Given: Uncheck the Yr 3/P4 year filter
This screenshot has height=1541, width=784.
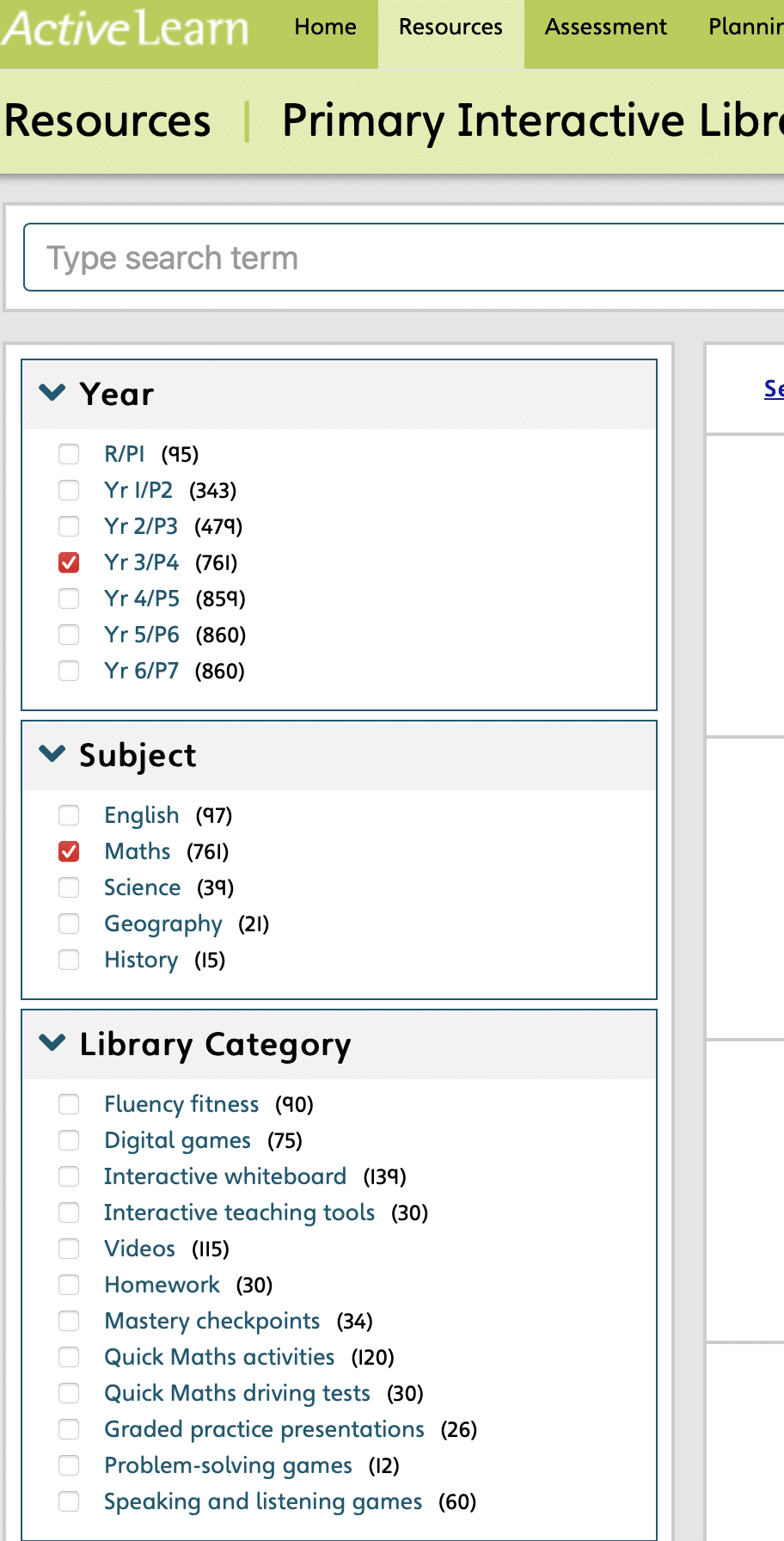Looking at the screenshot, I should coord(69,562).
